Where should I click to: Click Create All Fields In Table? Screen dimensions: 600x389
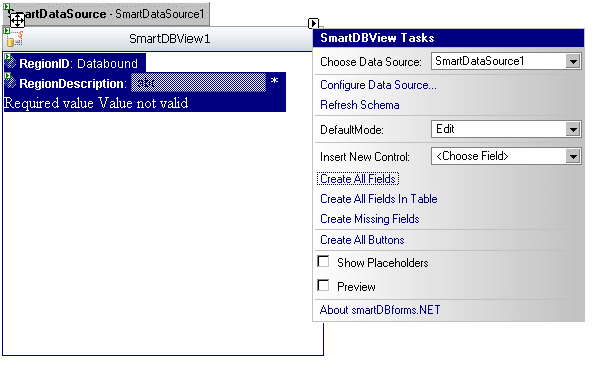tap(378, 199)
